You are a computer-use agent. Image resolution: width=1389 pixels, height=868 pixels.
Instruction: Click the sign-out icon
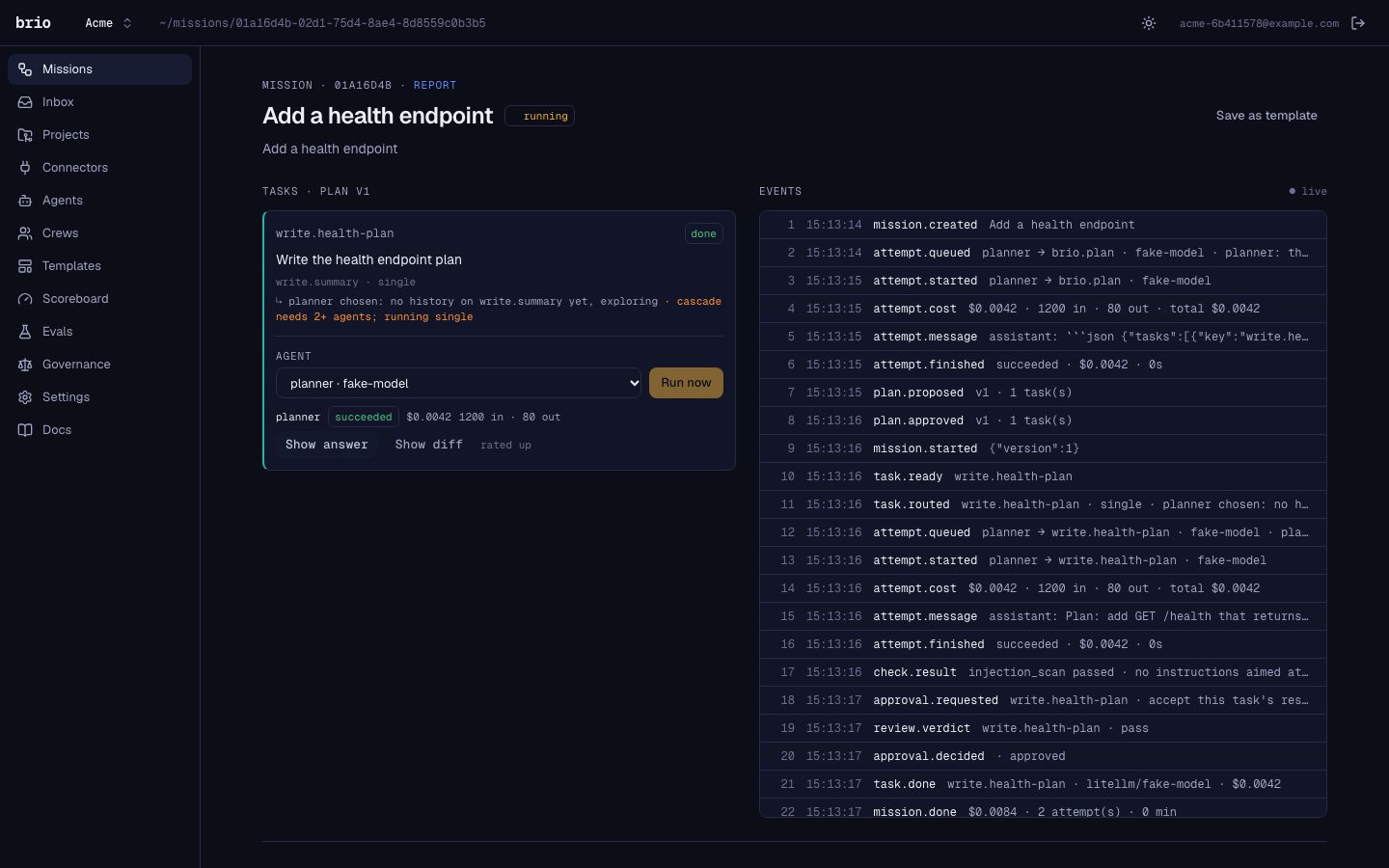tap(1358, 23)
